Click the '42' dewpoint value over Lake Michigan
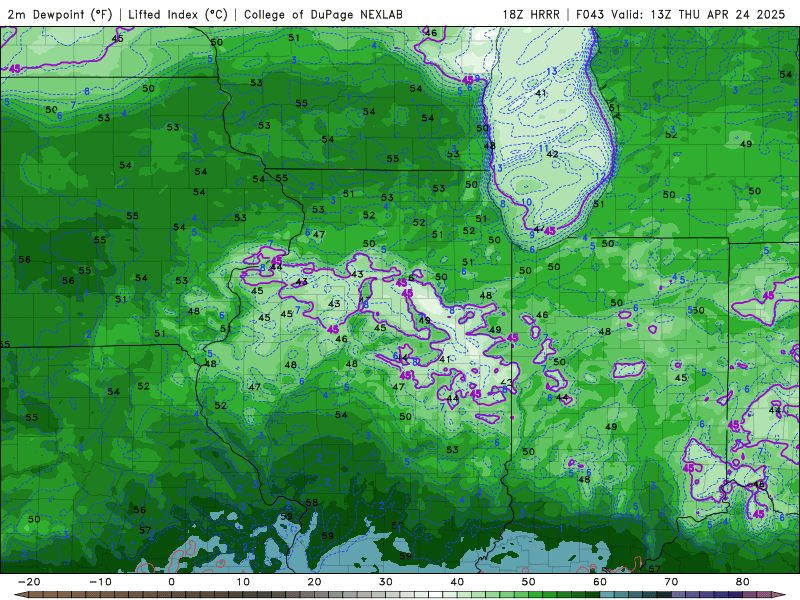800x600 pixels. 552,154
